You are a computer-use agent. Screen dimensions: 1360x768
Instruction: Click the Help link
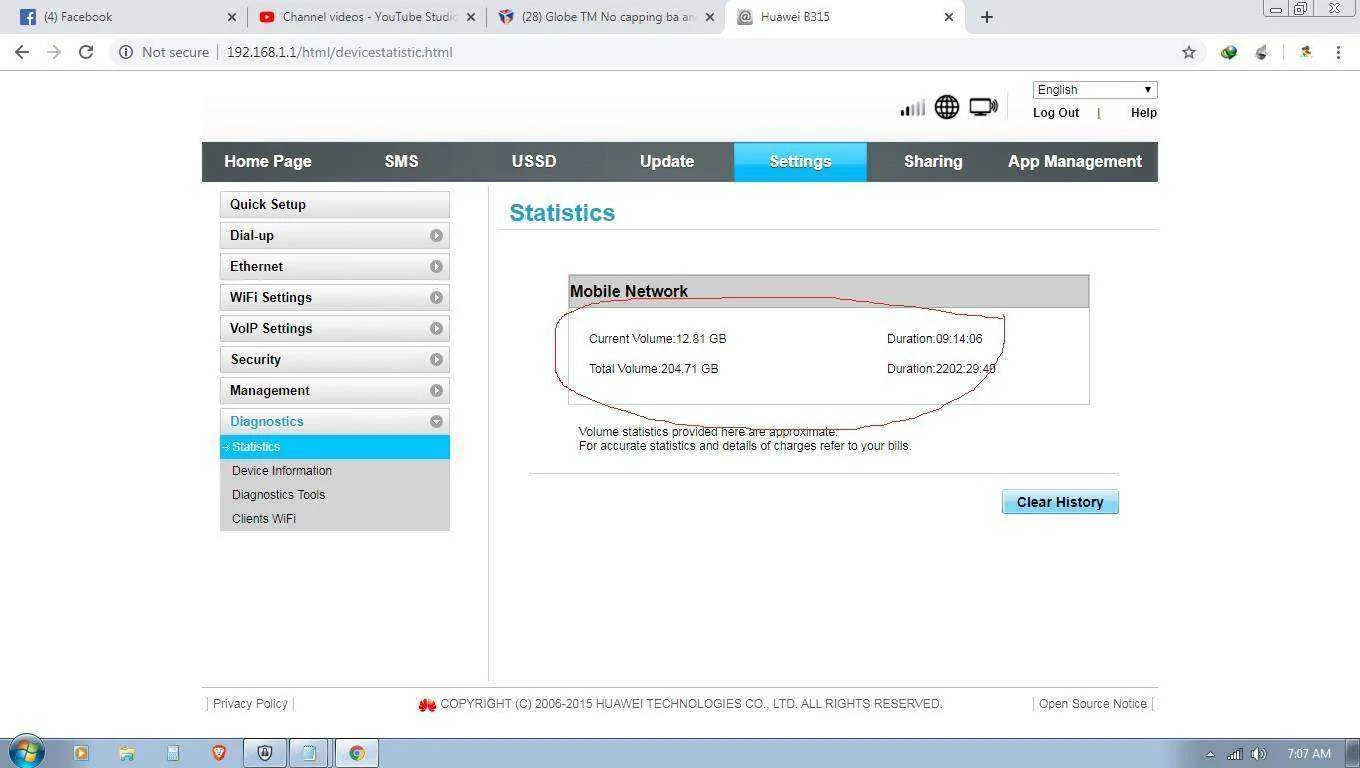tap(1144, 113)
